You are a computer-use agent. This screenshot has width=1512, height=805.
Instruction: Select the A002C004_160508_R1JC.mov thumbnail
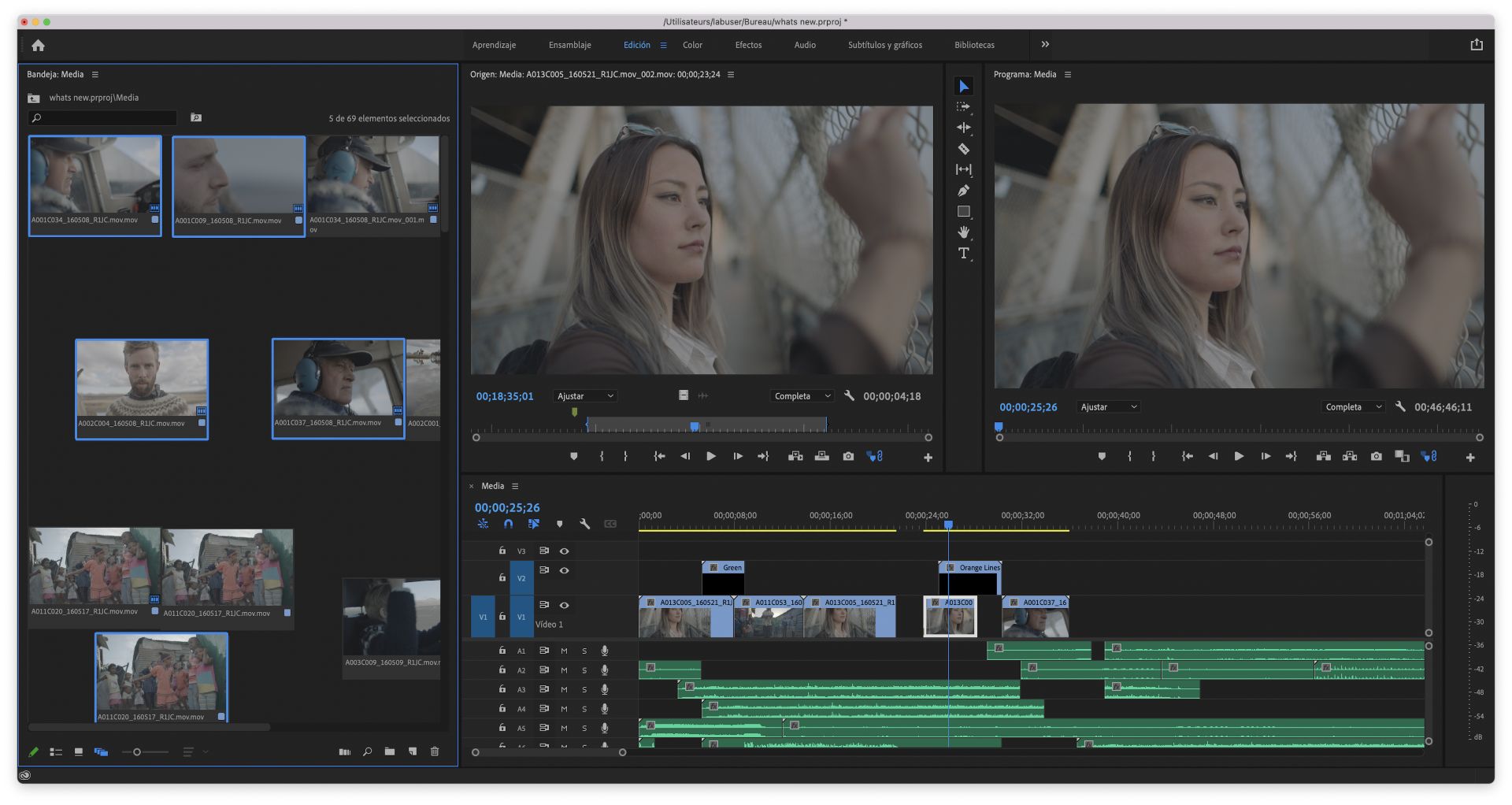[142, 380]
